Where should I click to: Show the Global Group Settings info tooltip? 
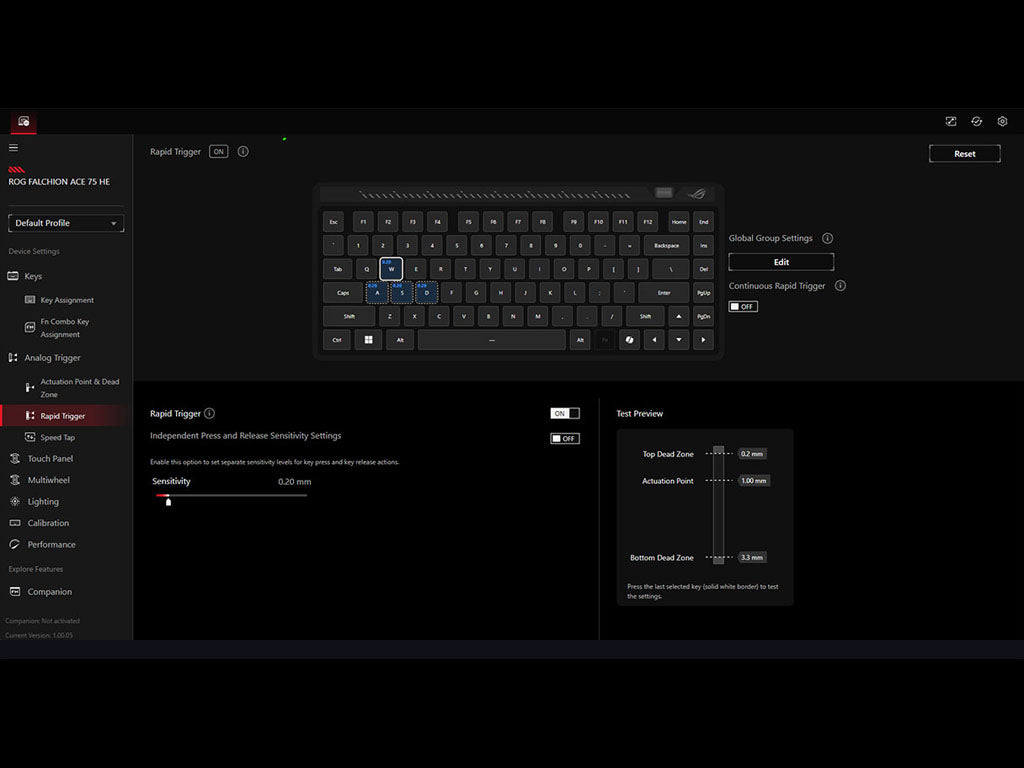pos(827,238)
